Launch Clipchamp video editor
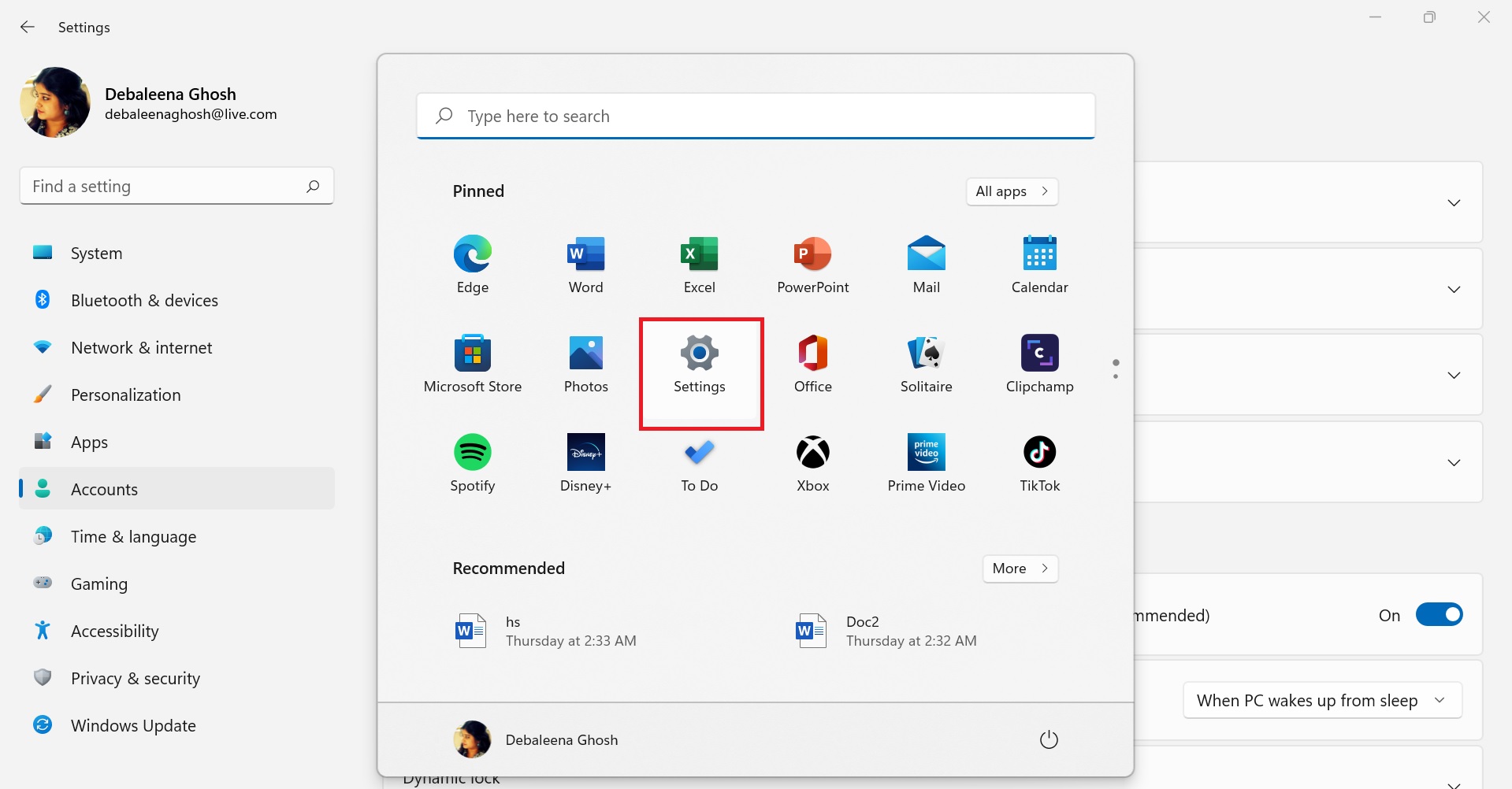This screenshot has height=789, width=1512. [1040, 364]
